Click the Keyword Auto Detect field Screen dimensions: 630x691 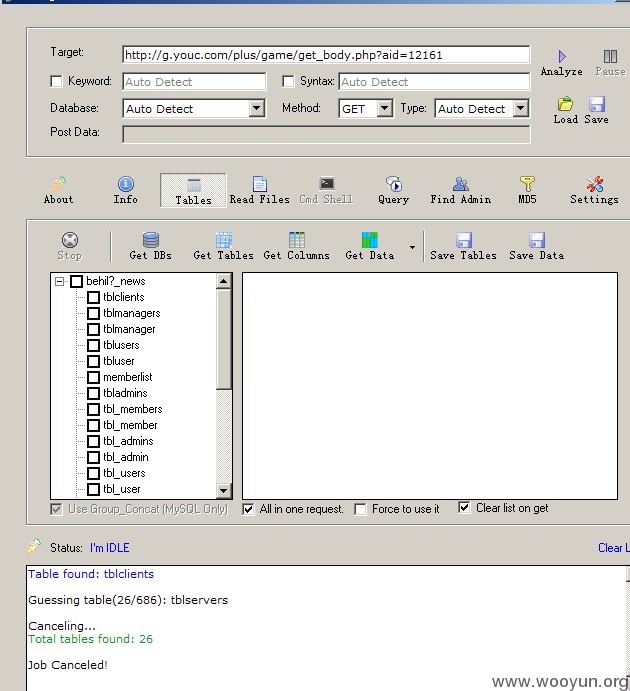point(194,82)
